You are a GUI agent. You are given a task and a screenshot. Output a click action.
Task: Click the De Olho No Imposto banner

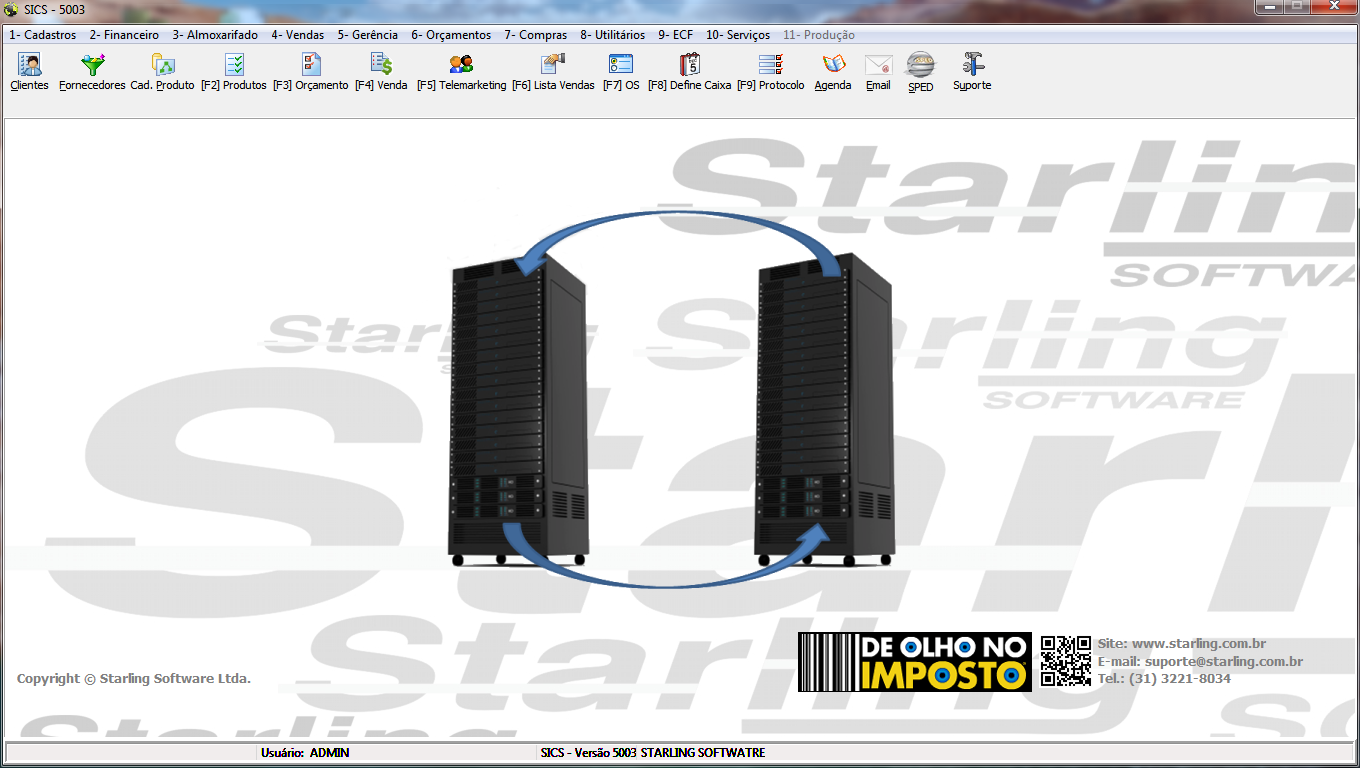(915, 662)
